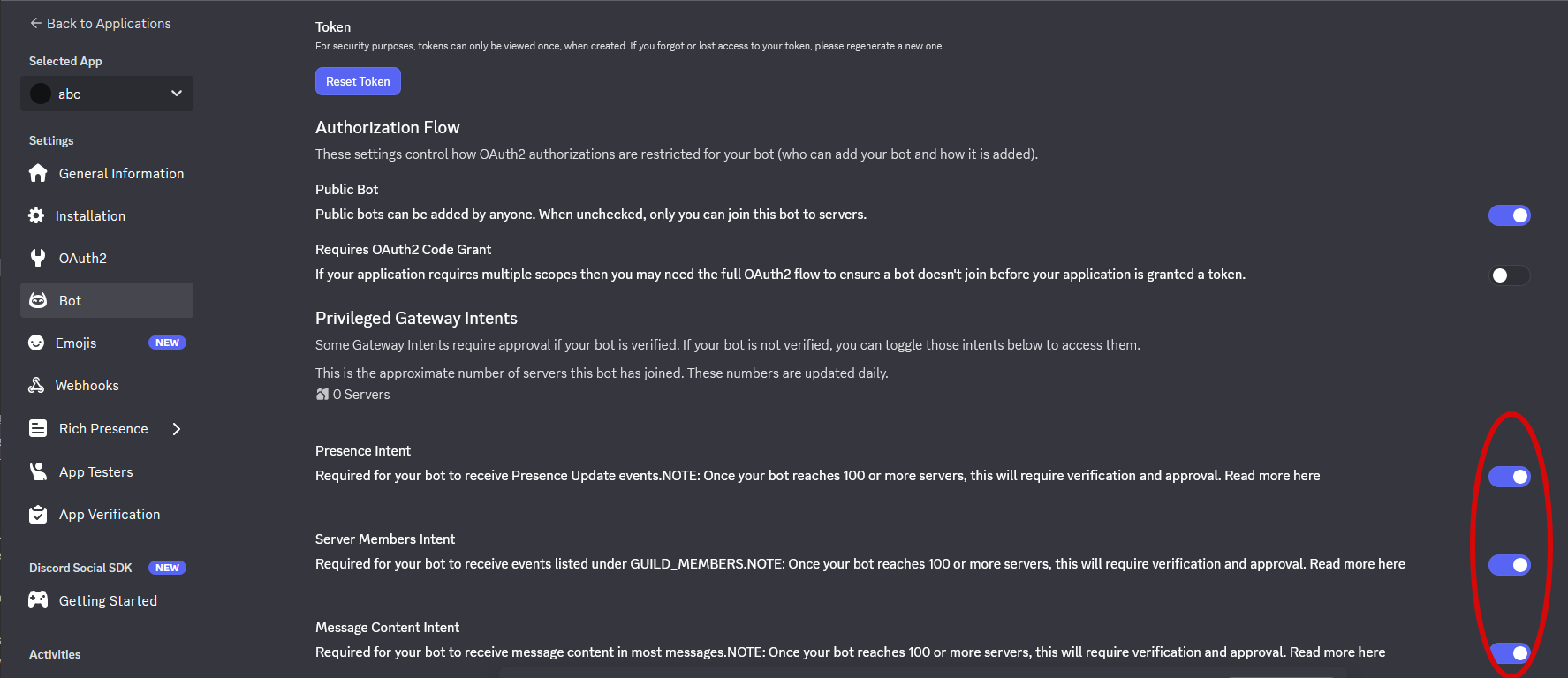Enable Requires OAuth2 Code Grant
Screen dimensions: 1568x678
click(1509, 275)
